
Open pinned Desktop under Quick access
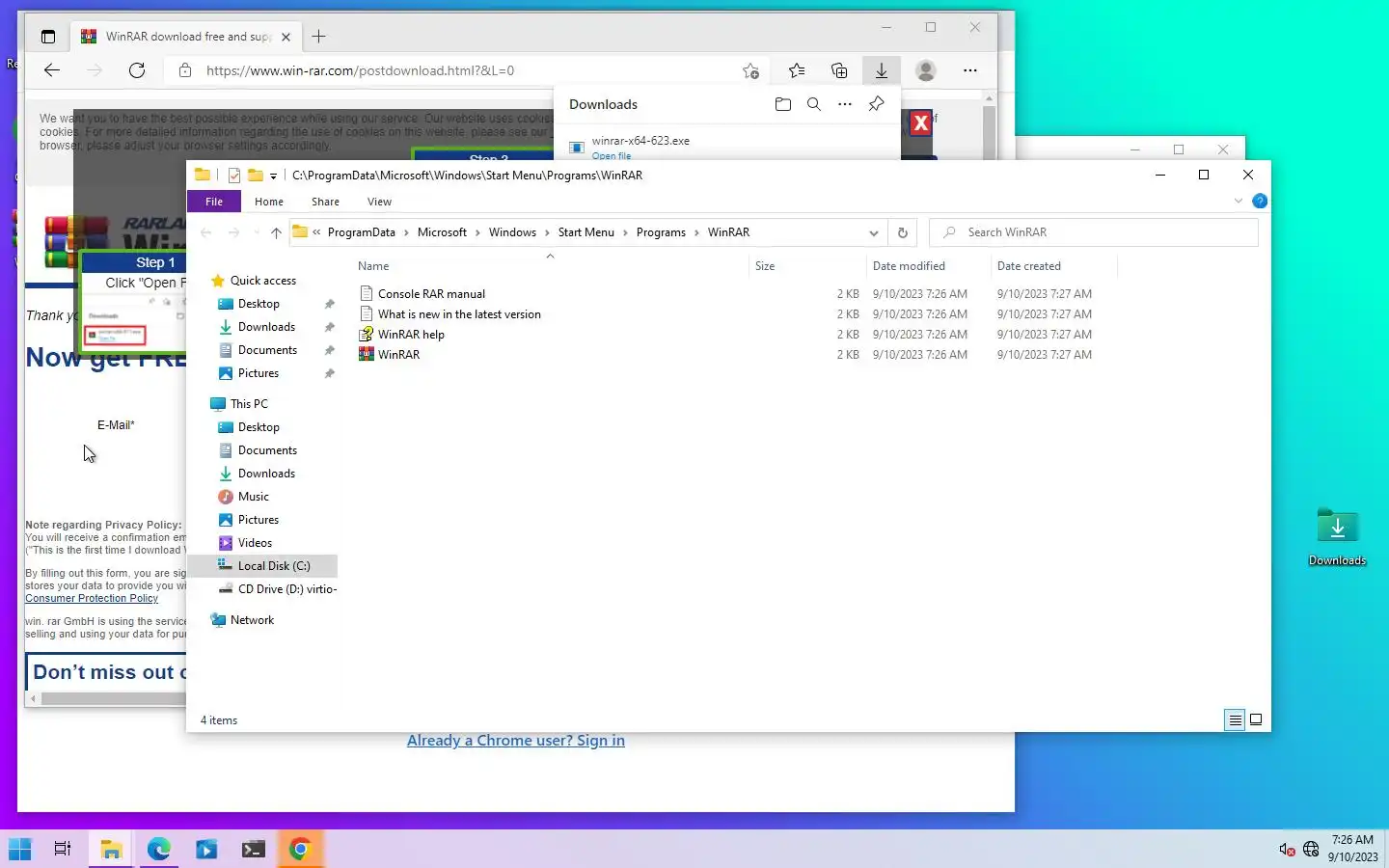(x=259, y=304)
